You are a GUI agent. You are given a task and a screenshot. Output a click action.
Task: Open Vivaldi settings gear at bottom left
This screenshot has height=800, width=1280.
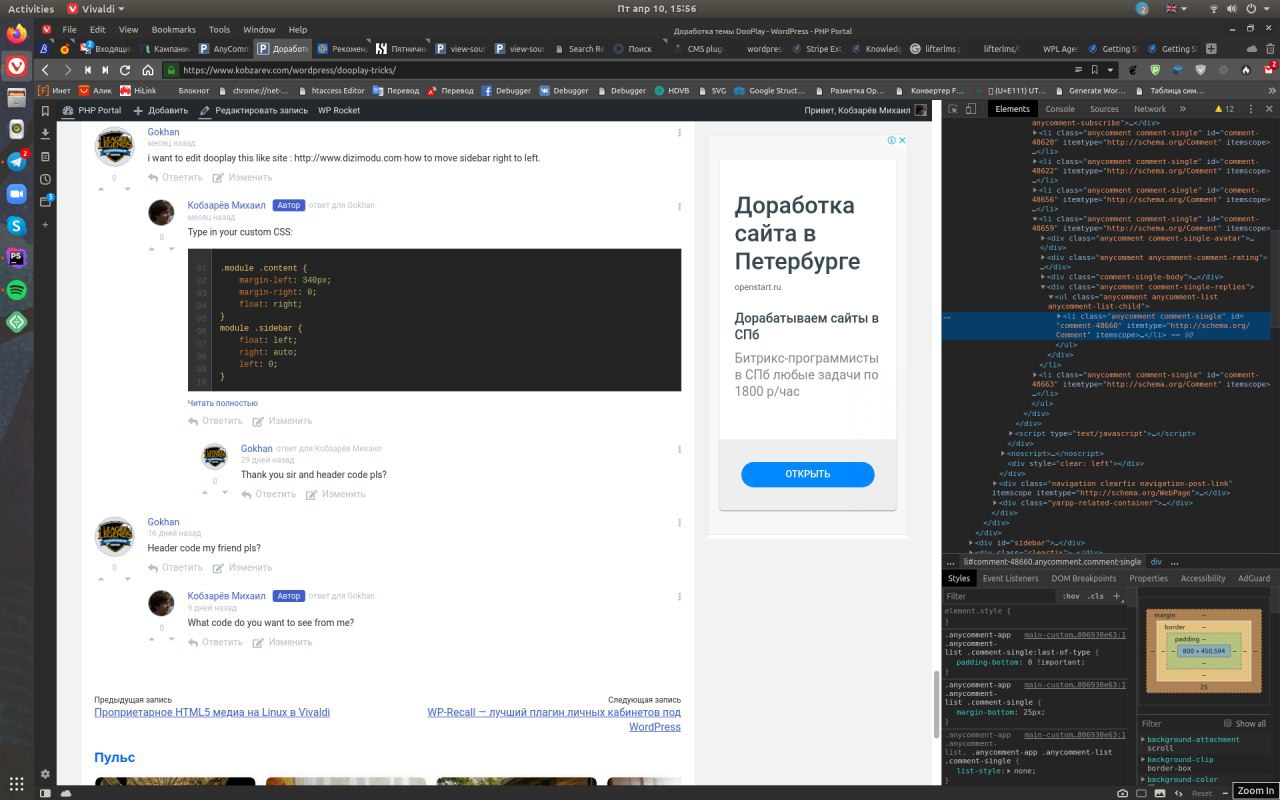45,774
